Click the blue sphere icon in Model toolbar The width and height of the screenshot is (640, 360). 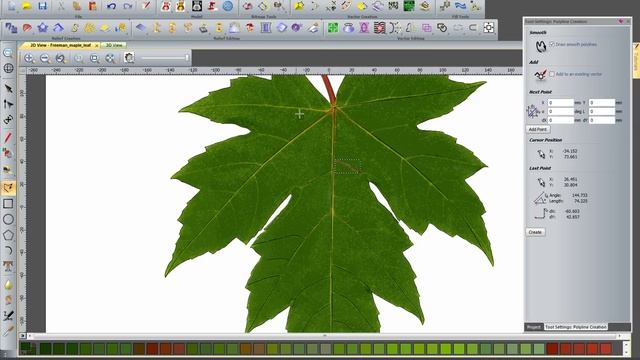(228, 6)
